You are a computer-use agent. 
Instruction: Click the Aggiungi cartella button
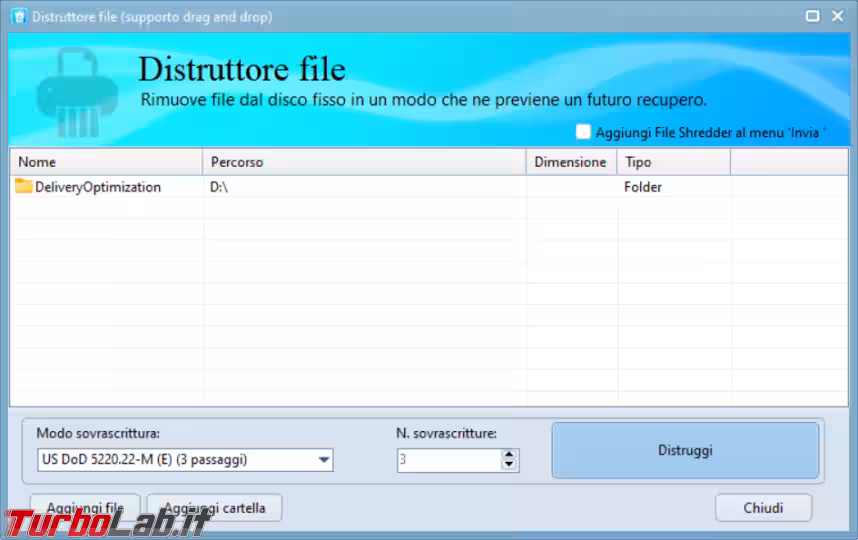214,508
